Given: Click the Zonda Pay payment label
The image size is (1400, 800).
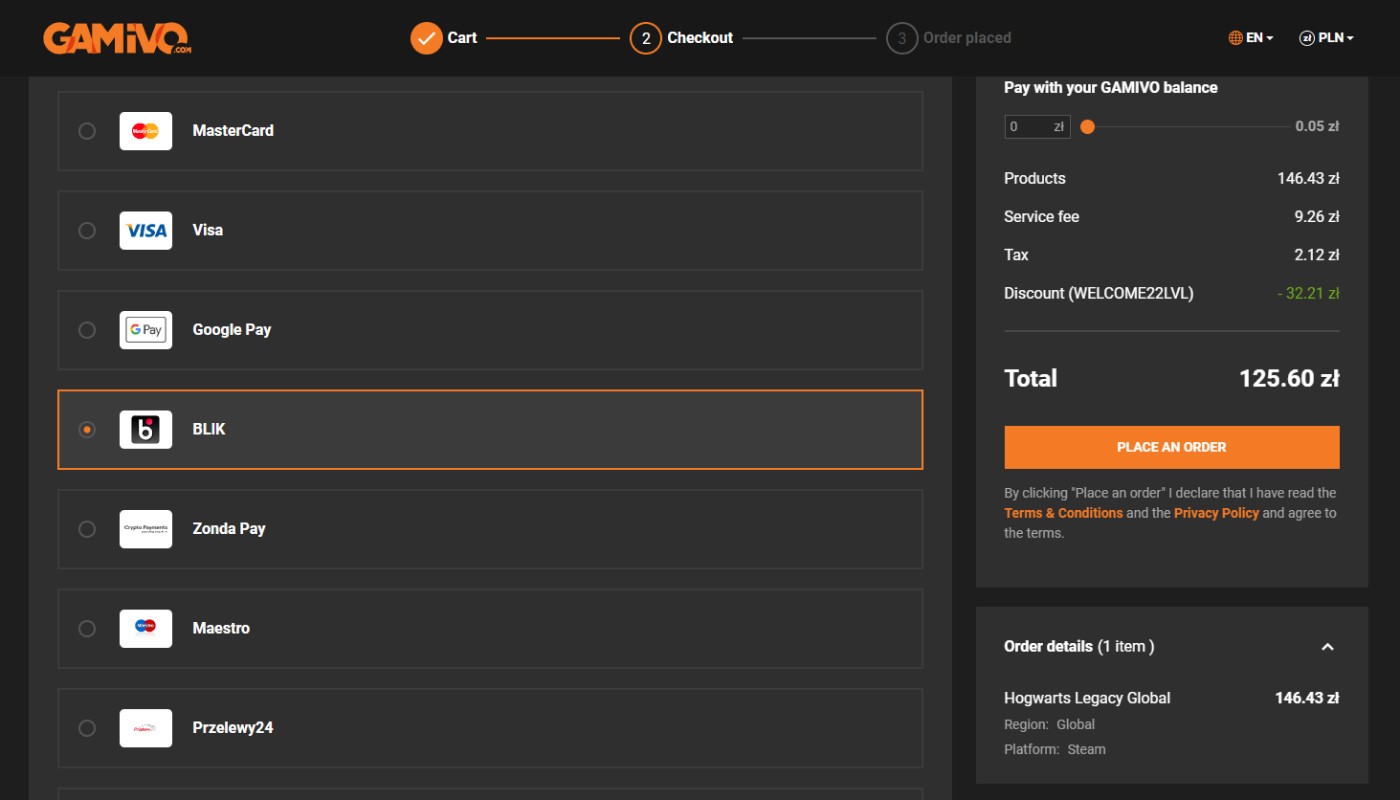Looking at the screenshot, I should tap(229, 529).
